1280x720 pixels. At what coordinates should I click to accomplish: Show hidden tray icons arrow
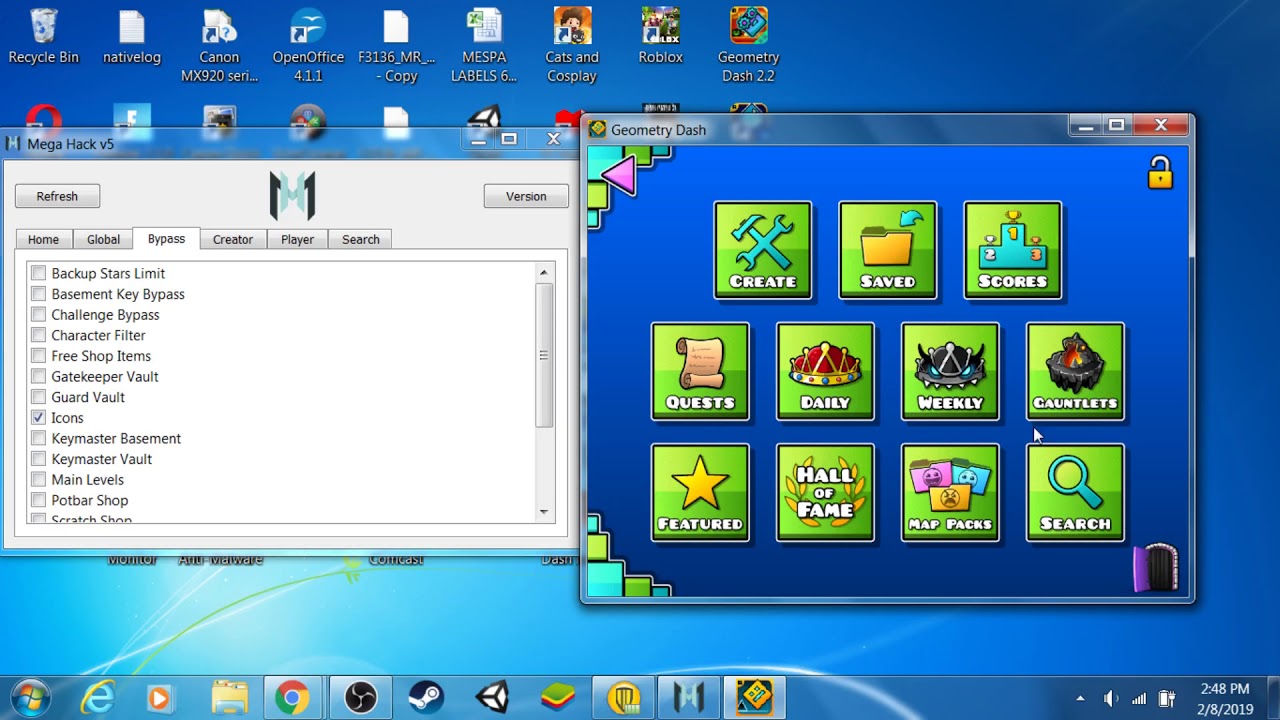point(1080,698)
